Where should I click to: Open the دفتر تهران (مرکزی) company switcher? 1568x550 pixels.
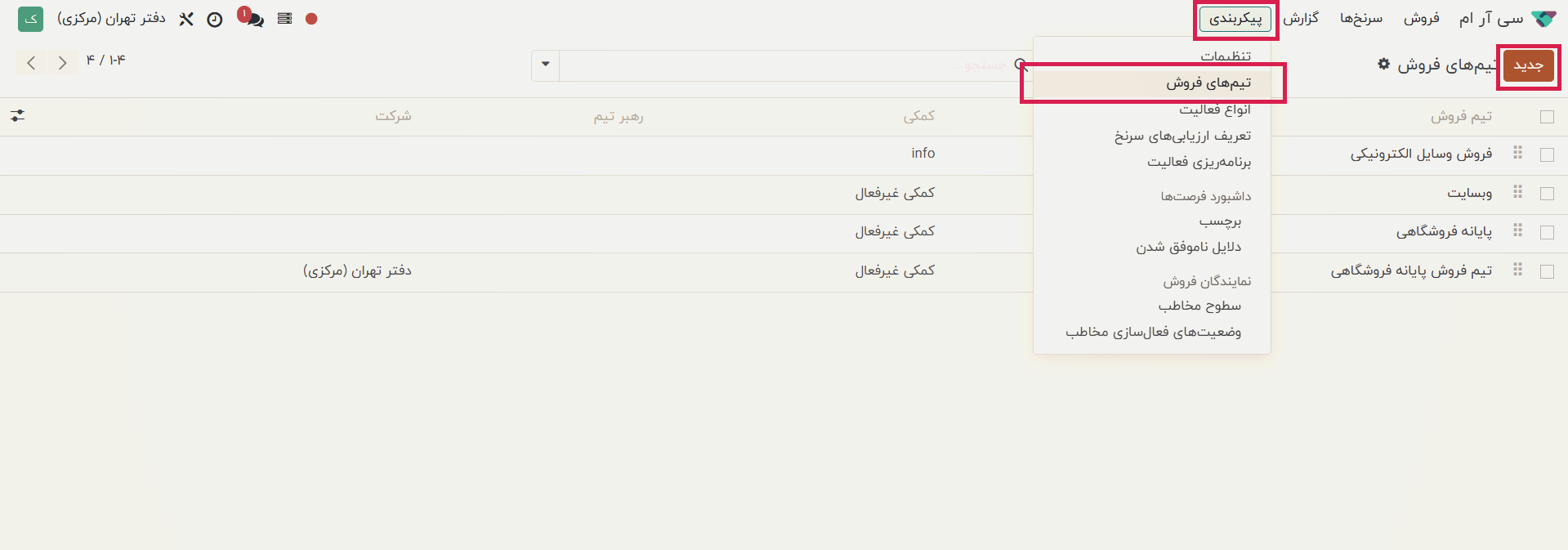pyautogui.click(x=111, y=18)
